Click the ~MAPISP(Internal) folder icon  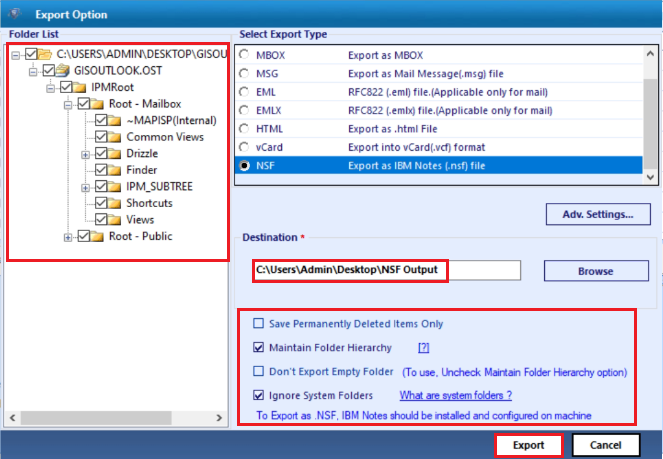(x=114, y=120)
